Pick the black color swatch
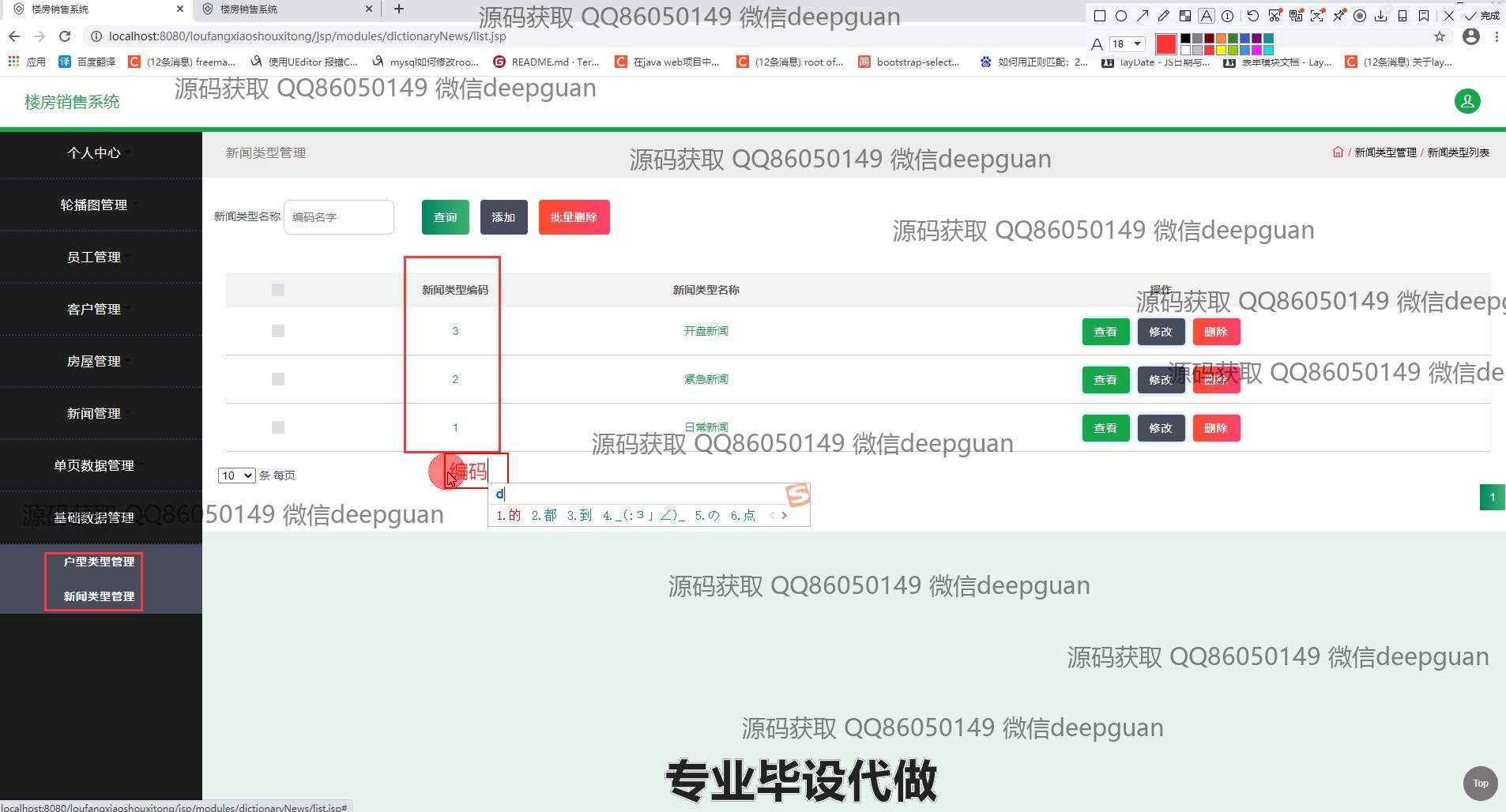Viewport: 1506px width, 812px height. [x=1185, y=38]
